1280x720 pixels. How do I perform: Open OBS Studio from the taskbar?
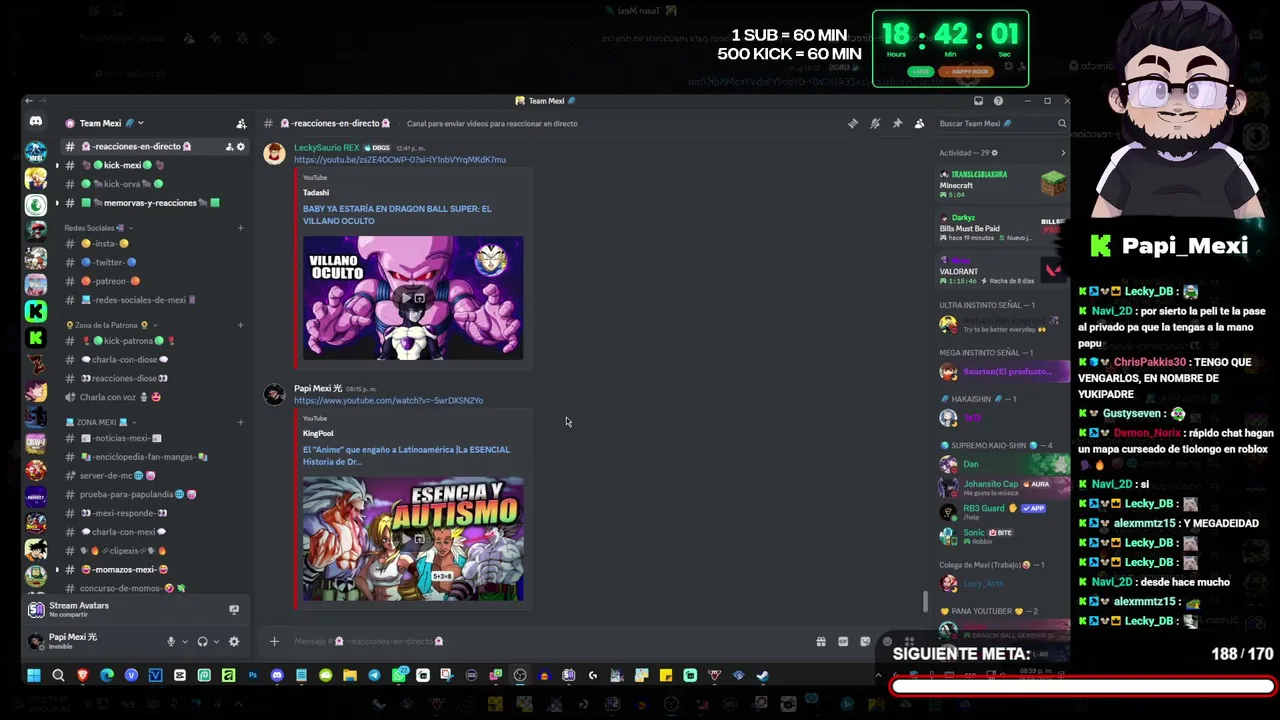point(520,675)
